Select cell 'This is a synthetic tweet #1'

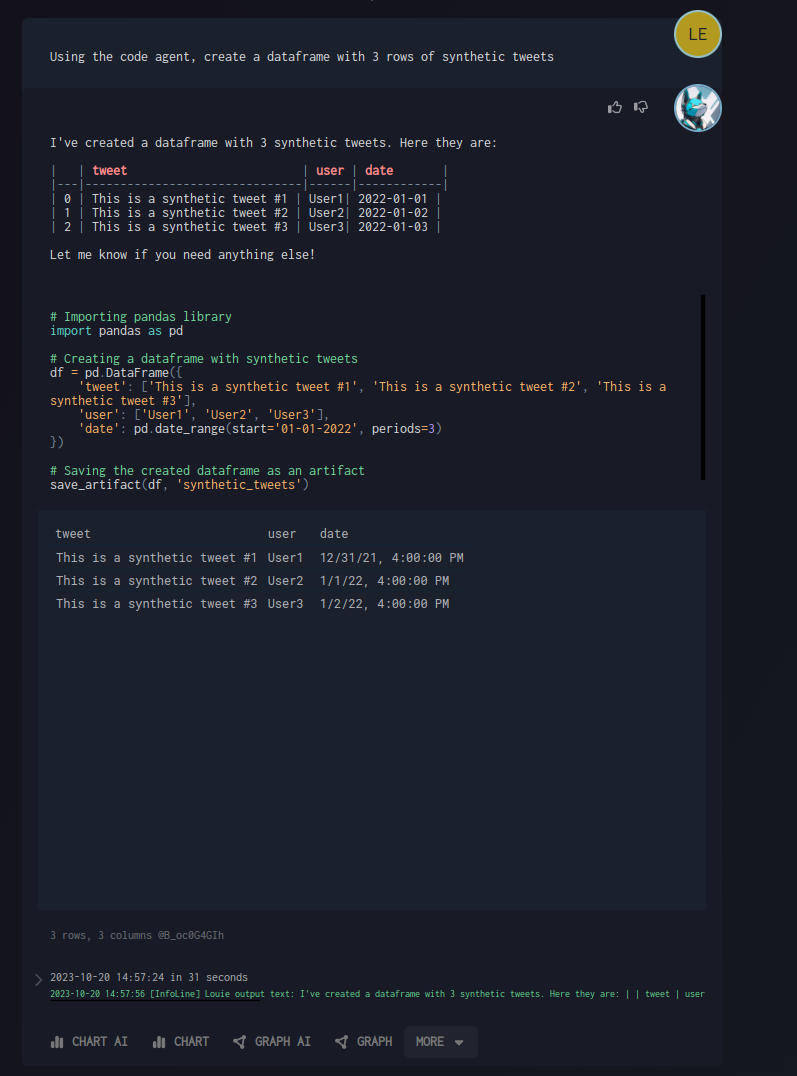(157, 558)
